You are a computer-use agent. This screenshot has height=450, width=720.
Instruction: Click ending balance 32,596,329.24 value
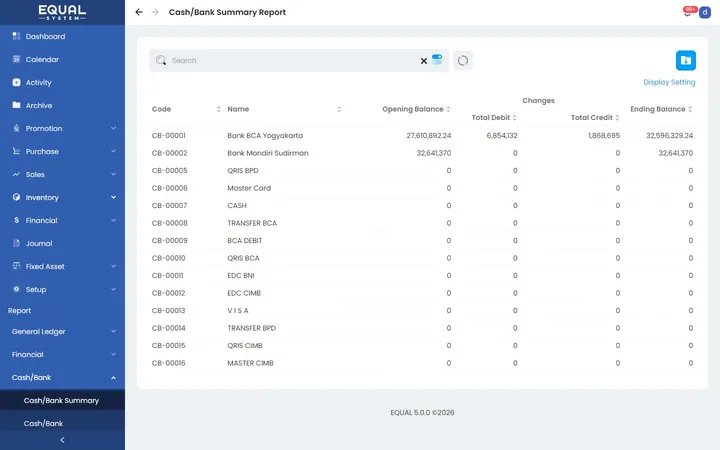point(669,135)
